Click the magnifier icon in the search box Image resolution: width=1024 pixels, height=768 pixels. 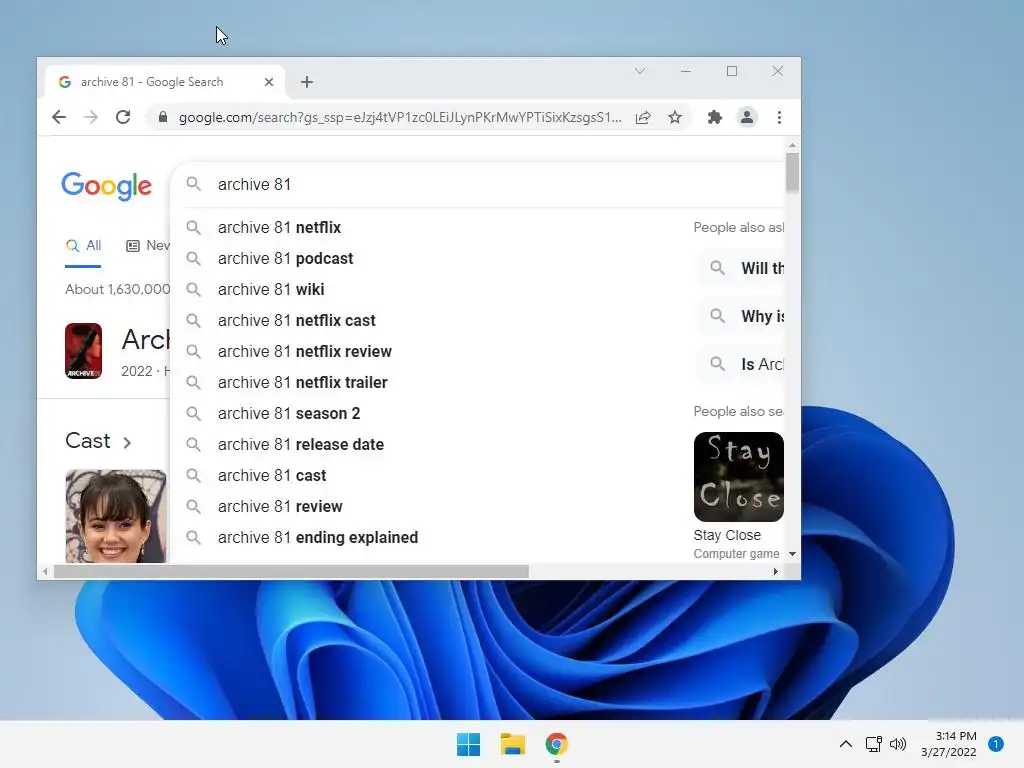pyautogui.click(x=193, y=184)
